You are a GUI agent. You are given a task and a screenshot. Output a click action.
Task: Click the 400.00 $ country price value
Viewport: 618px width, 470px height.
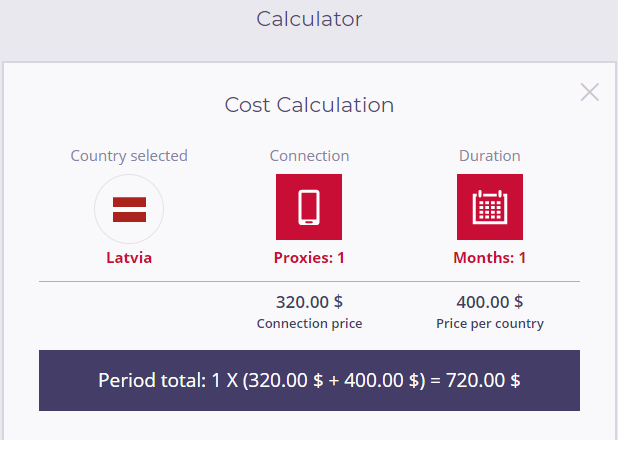click(489, 301)
